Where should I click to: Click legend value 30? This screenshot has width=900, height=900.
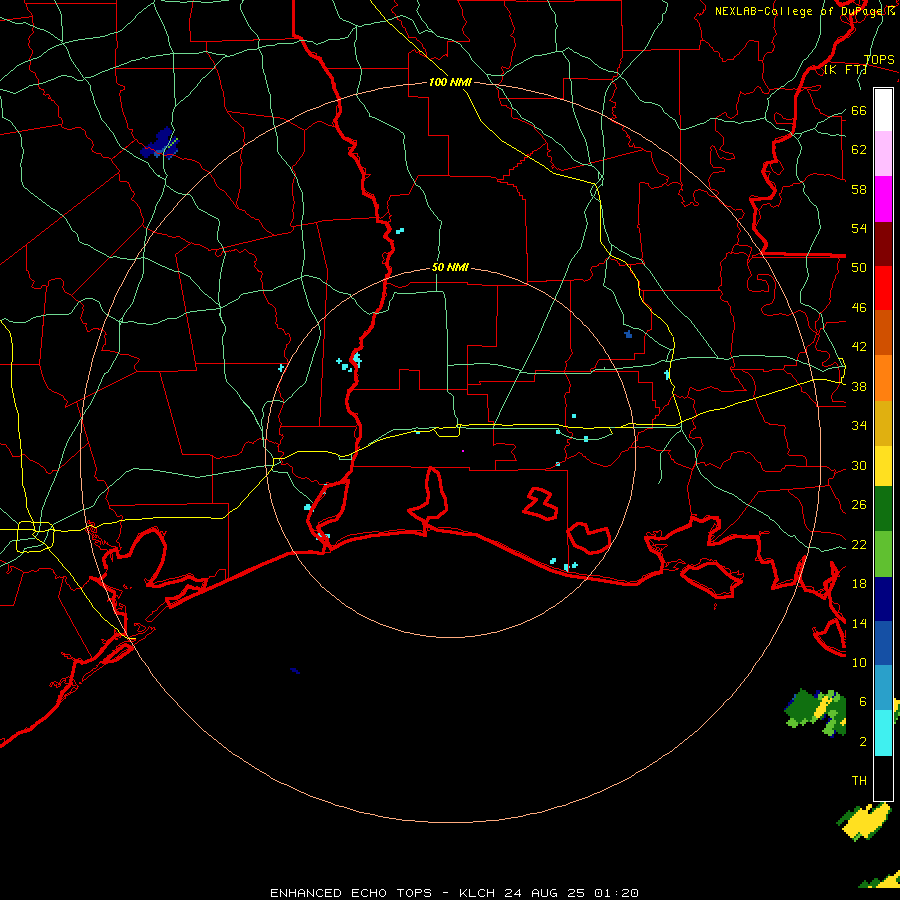[x=859, y=465]
